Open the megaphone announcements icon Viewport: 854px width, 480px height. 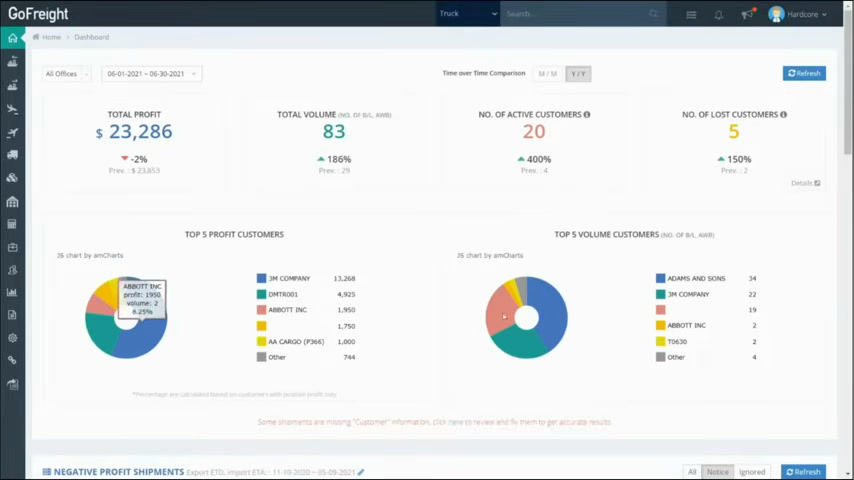coord(747,14)
